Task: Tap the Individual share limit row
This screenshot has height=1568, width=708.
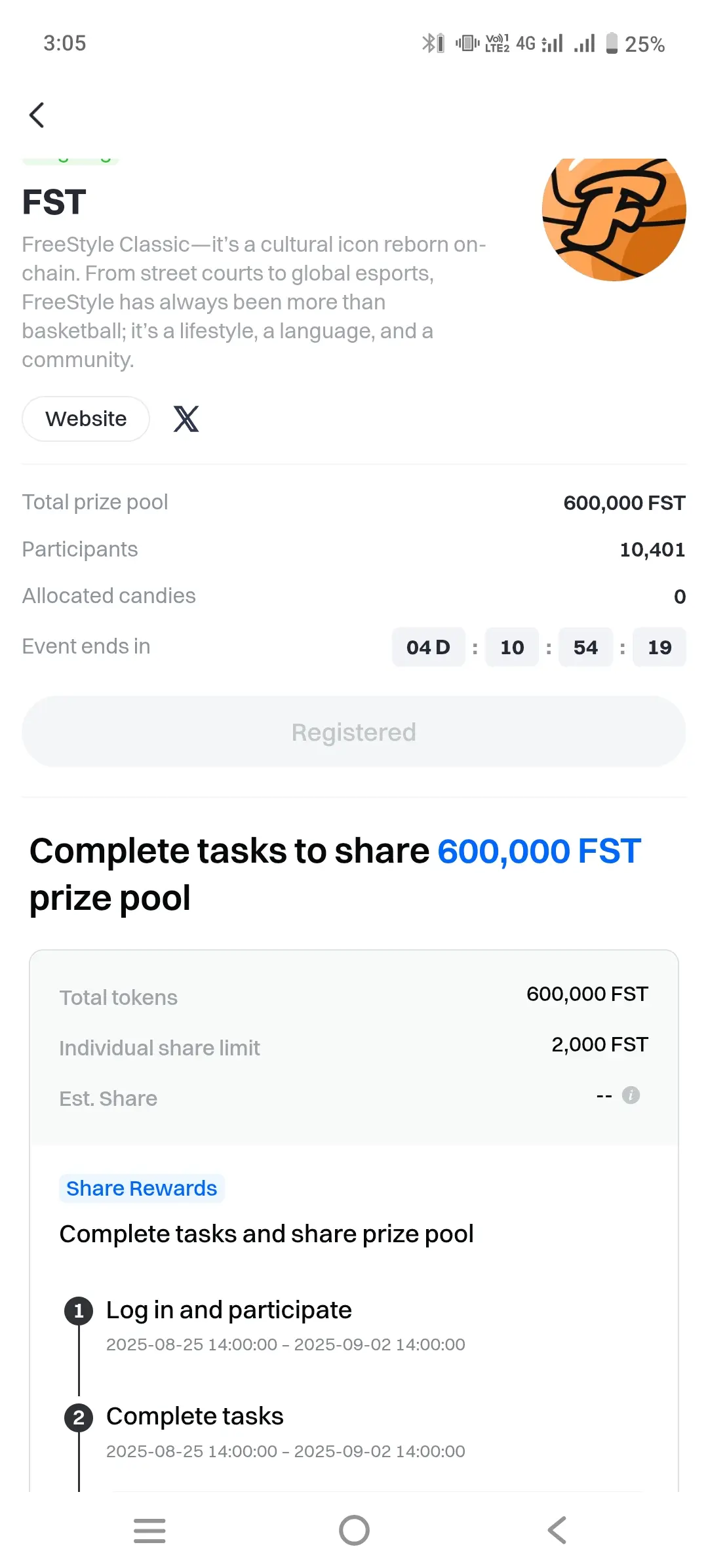Action: 354,1047
